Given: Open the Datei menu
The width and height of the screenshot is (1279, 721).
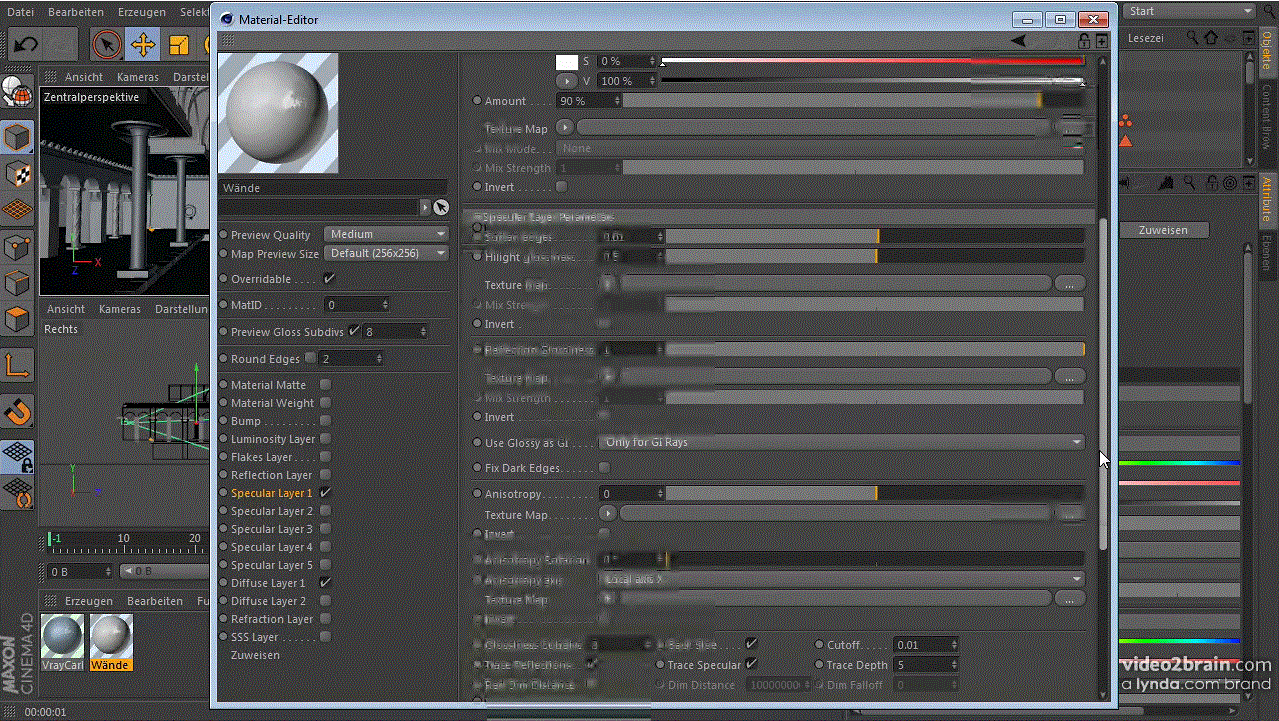Looking at the screenshot, I should coord(19,12).
